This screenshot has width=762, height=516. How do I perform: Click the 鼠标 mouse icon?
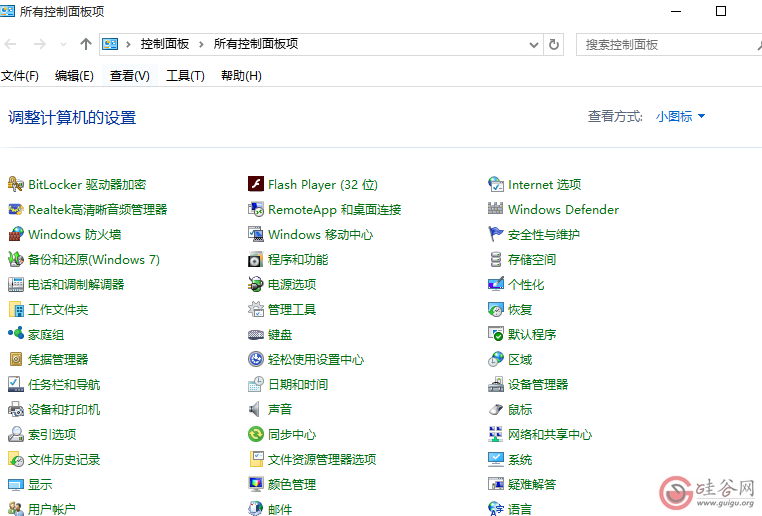(496, 410)
